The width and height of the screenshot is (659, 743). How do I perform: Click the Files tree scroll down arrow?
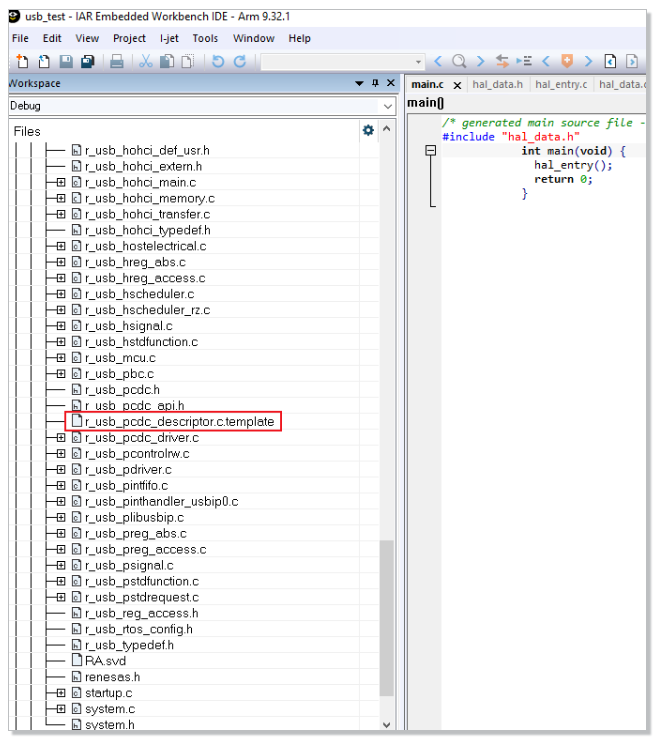387,725
